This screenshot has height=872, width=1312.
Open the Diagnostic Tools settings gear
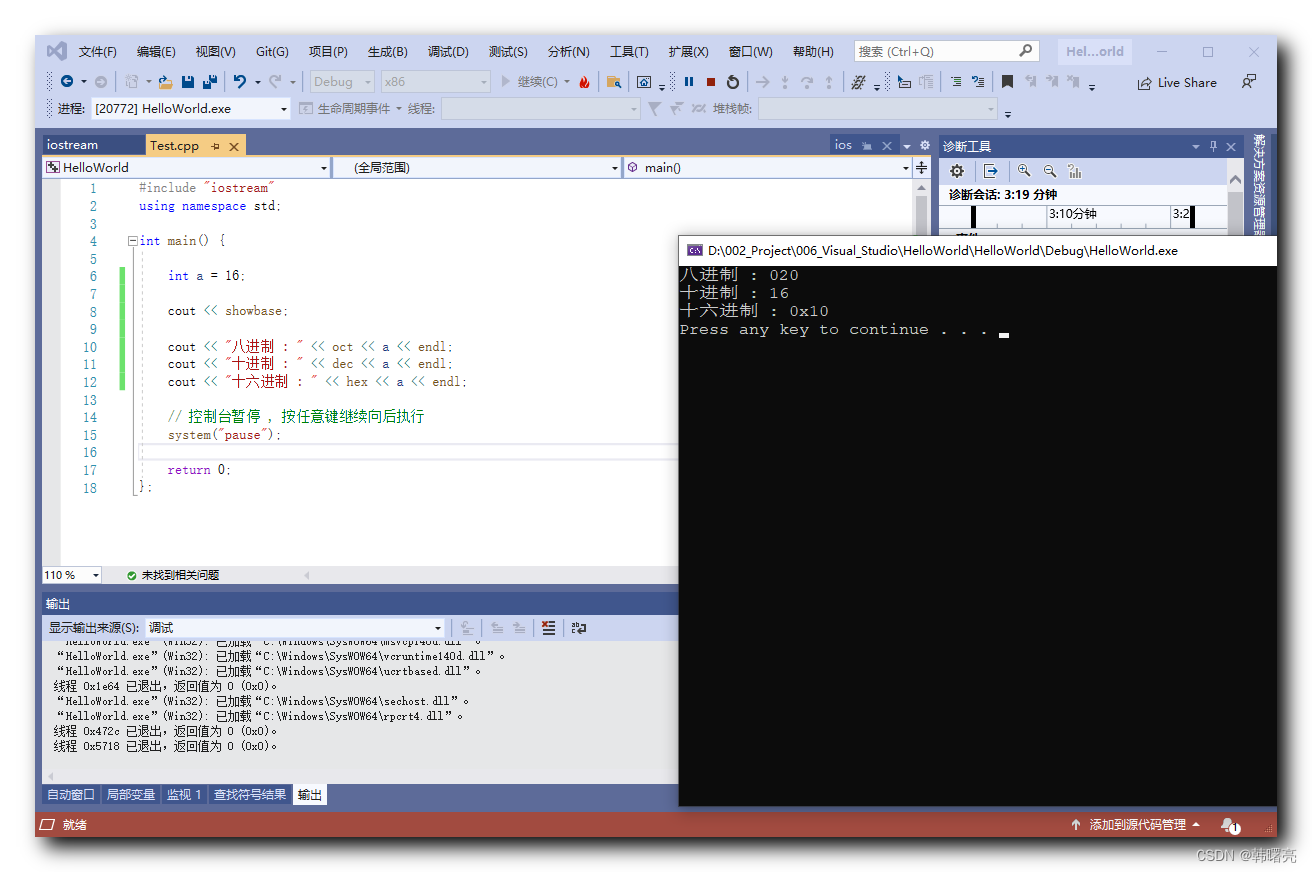click(x=957, y=171)
